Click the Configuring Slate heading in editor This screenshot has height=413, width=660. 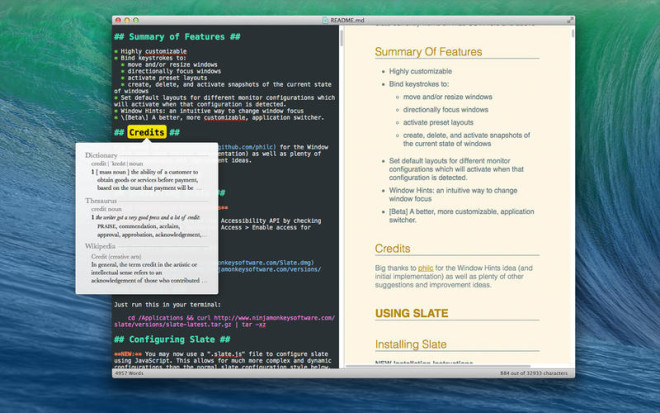tap(174, 339)
